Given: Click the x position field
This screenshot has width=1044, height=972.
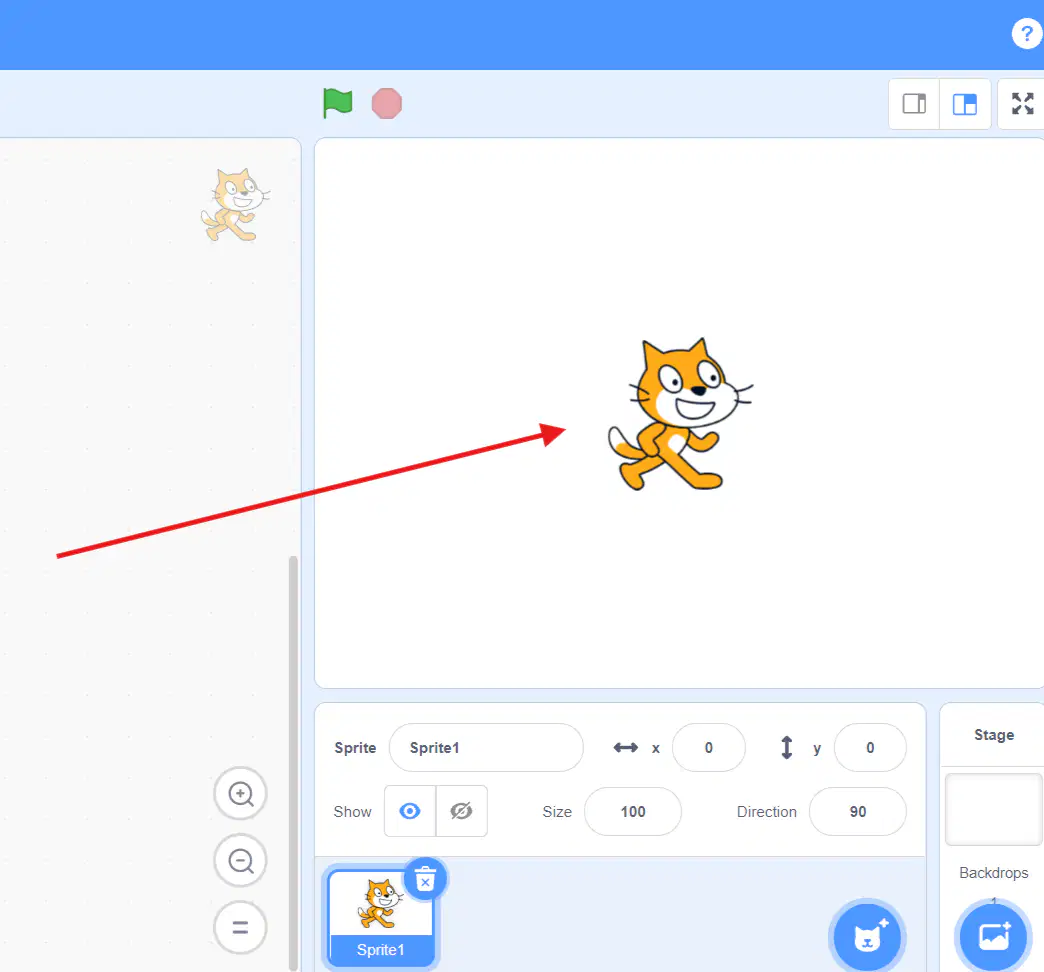Looking at the screenshot, I should coord(708,748).
